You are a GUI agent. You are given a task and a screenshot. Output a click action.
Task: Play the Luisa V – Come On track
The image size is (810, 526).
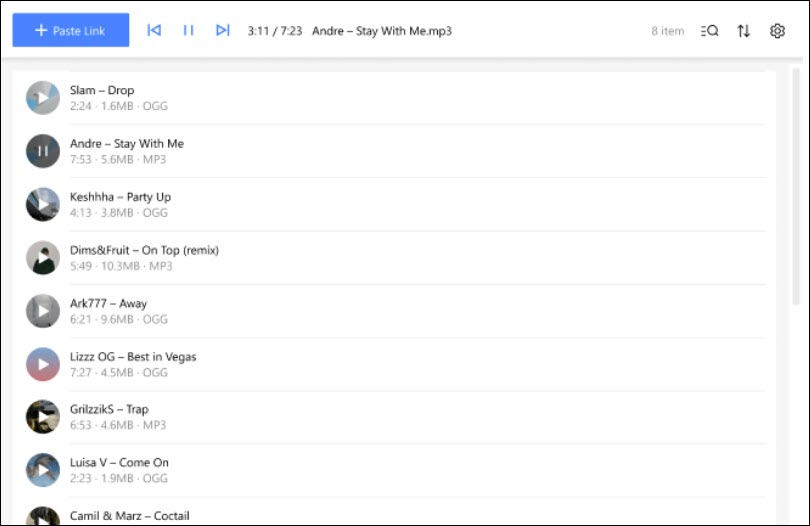tap(43, 470)
